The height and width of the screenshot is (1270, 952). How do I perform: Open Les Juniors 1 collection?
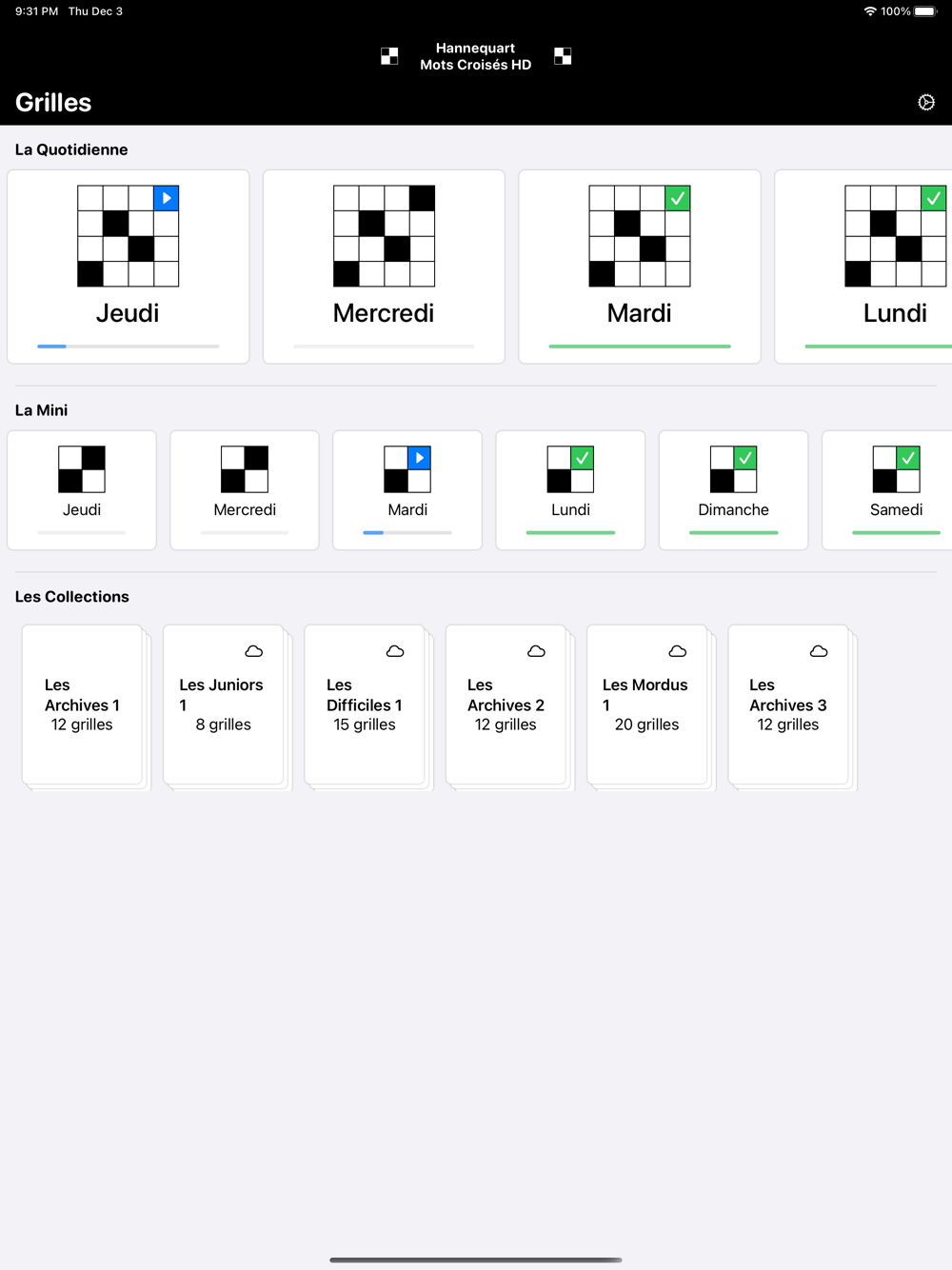pos(226,706)
